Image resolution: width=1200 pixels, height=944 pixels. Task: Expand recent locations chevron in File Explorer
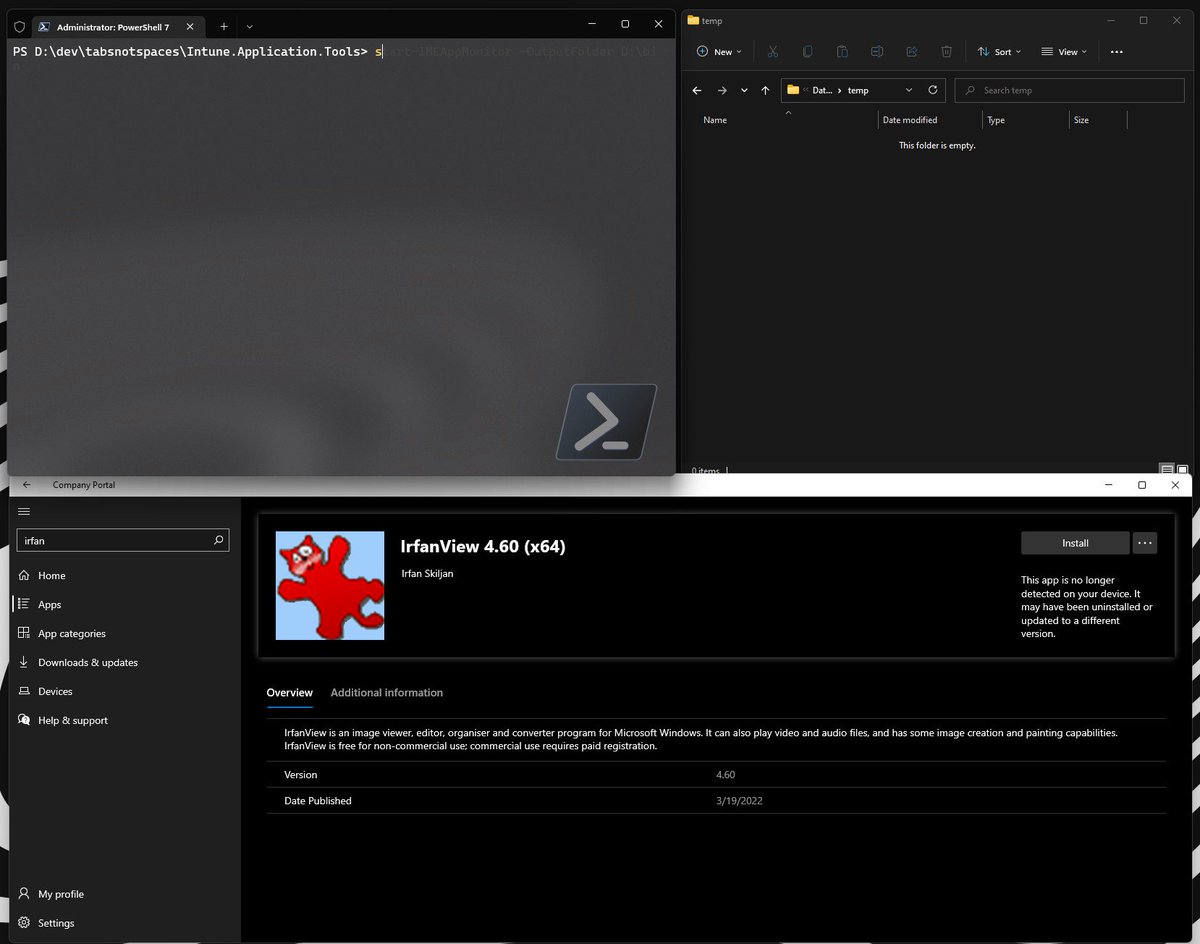coord(744,90)
